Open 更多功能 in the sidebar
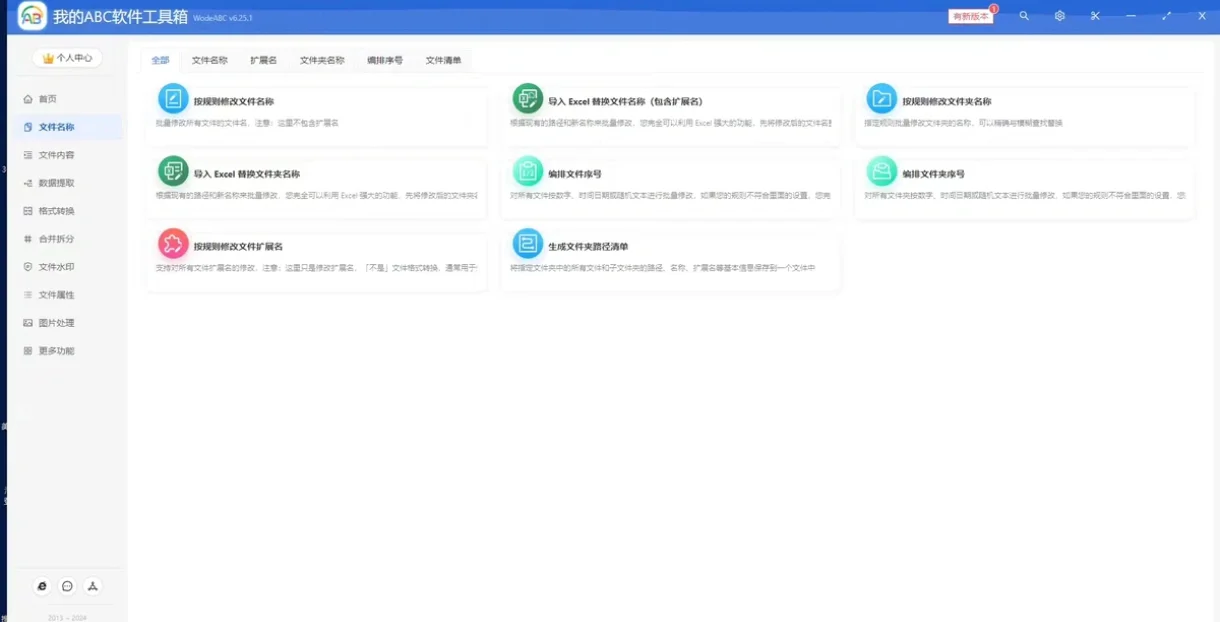Screen dimensions: 1220x622 [66, 351]
